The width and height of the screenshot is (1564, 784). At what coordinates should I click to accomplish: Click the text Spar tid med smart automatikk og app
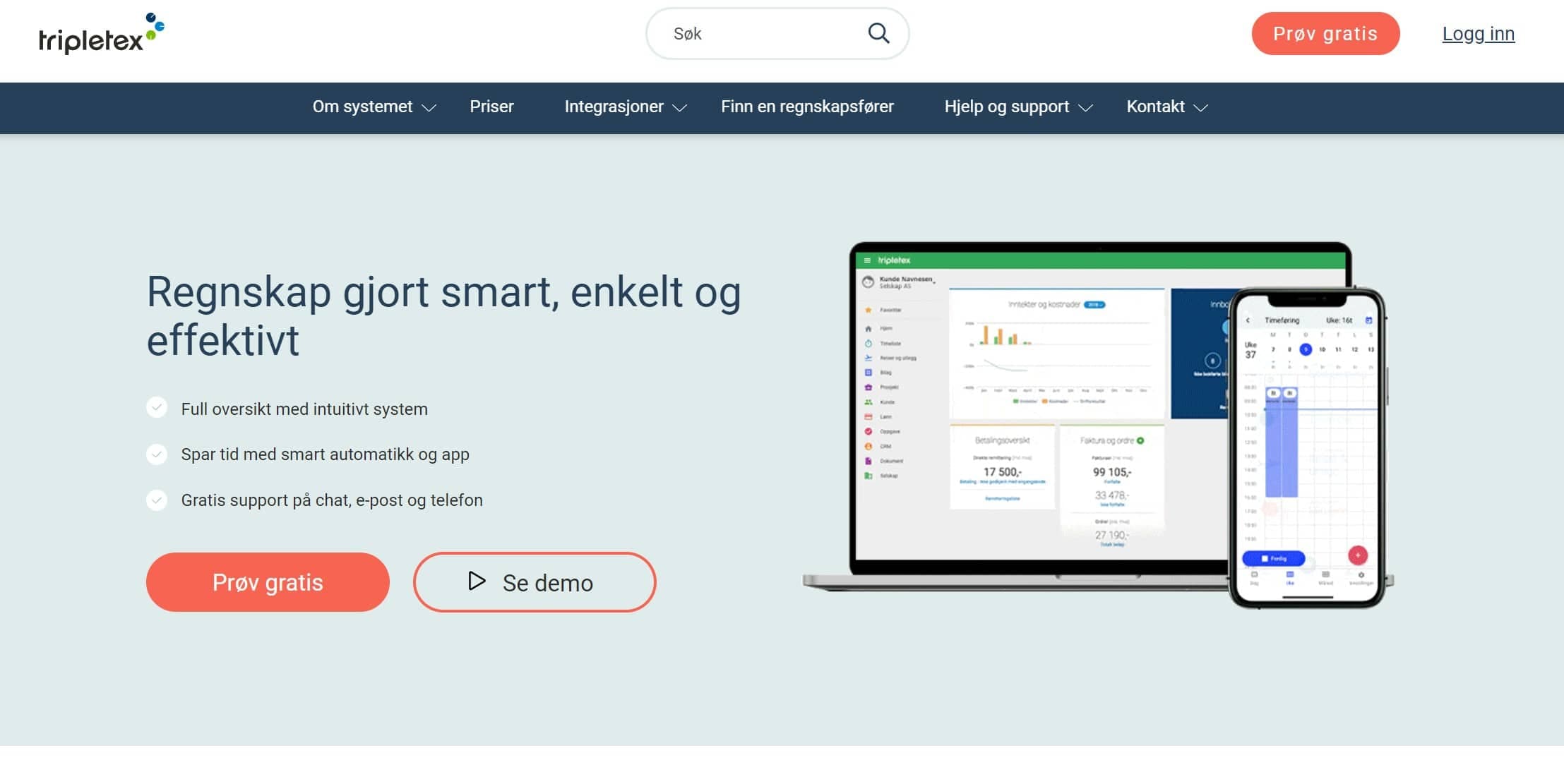click(325, 454)
